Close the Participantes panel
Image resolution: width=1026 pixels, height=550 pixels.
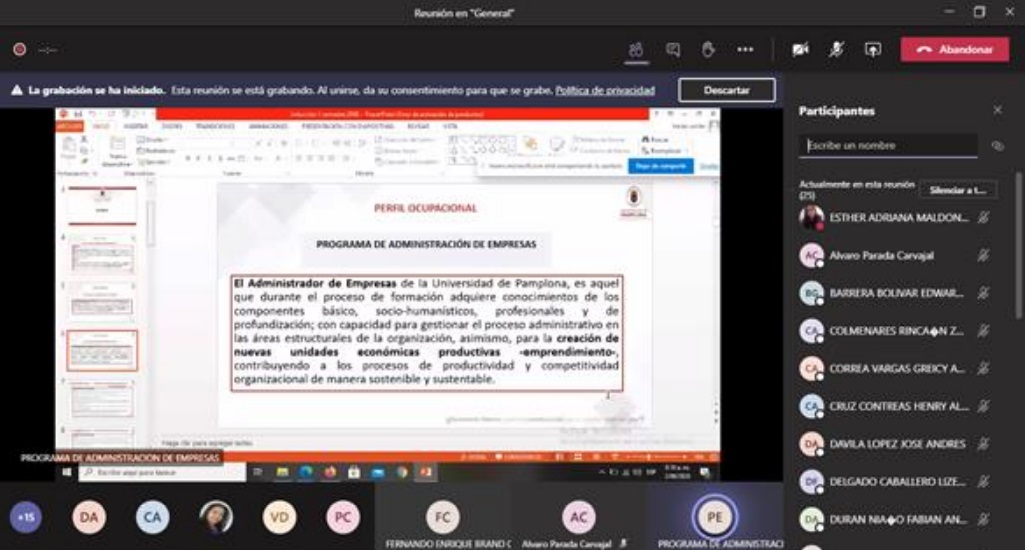997,111
